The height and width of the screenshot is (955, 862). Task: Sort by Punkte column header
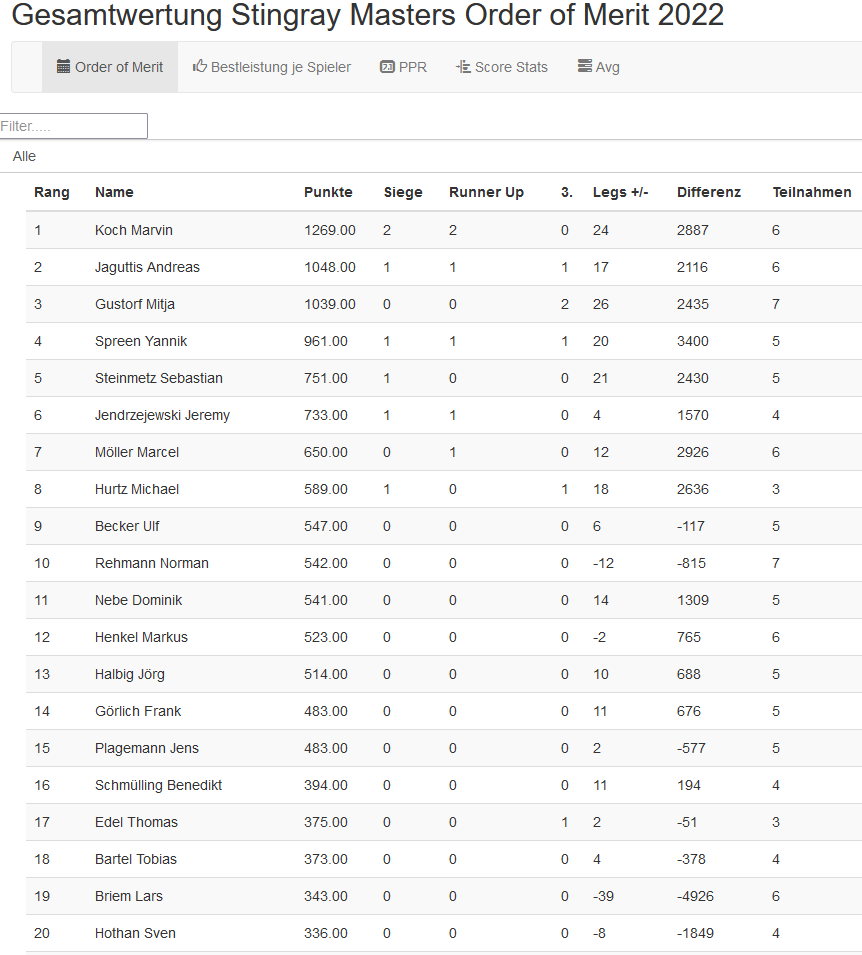(x=328, y=192)
